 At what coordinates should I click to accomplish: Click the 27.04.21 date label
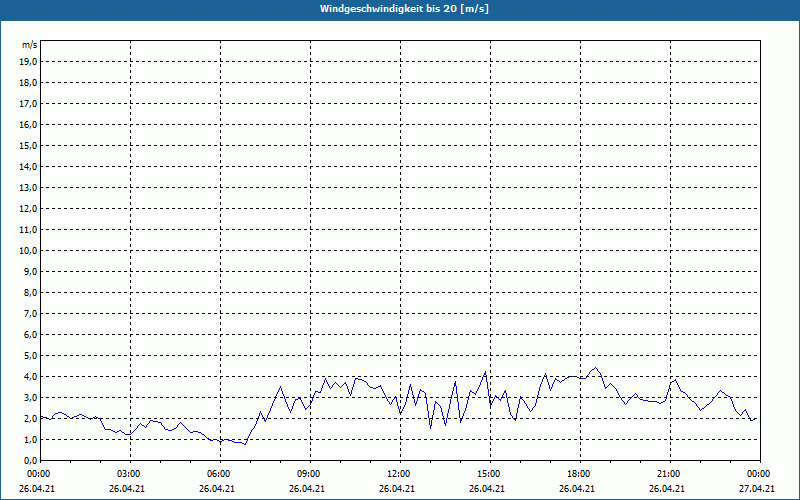click(757, 489)
